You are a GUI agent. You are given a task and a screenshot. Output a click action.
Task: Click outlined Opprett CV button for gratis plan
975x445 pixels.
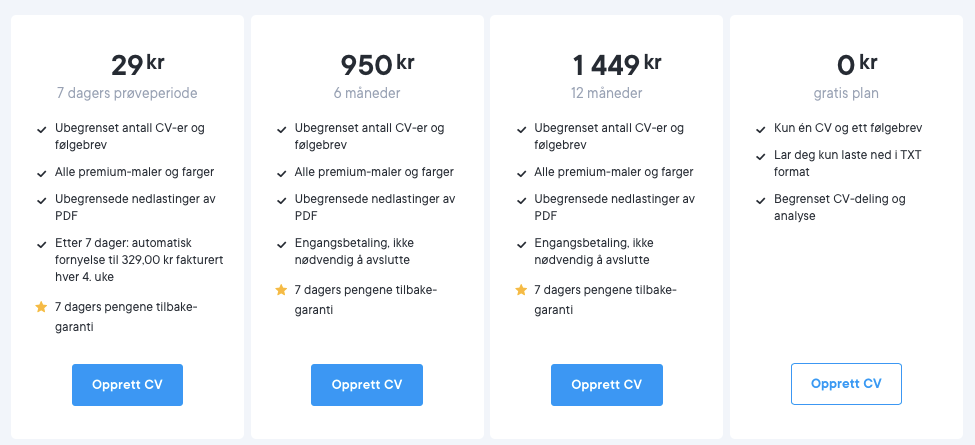pyautogui.click(x=846, y=384)
